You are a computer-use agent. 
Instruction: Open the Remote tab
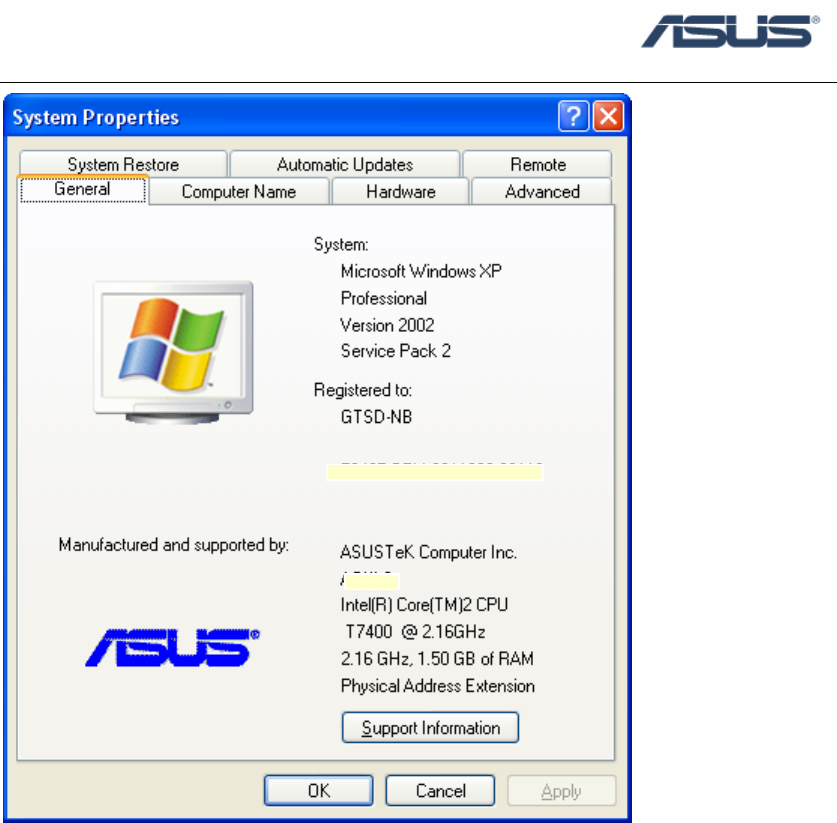[538, 164]
